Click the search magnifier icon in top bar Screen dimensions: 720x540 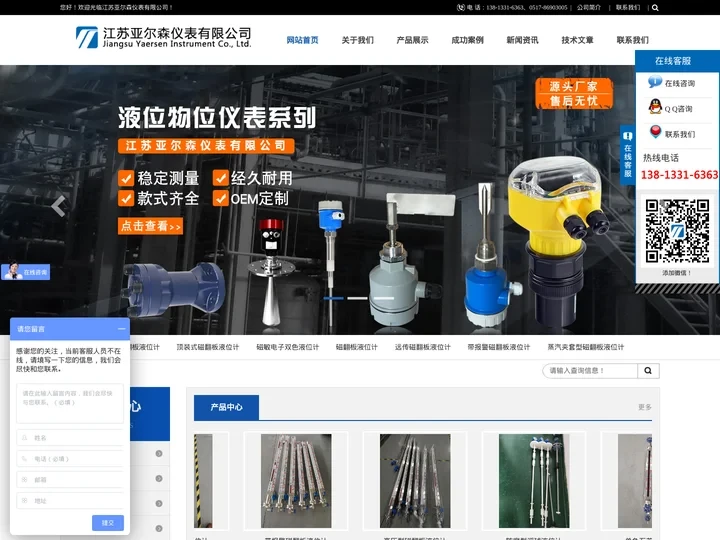[x=655, y=8]
